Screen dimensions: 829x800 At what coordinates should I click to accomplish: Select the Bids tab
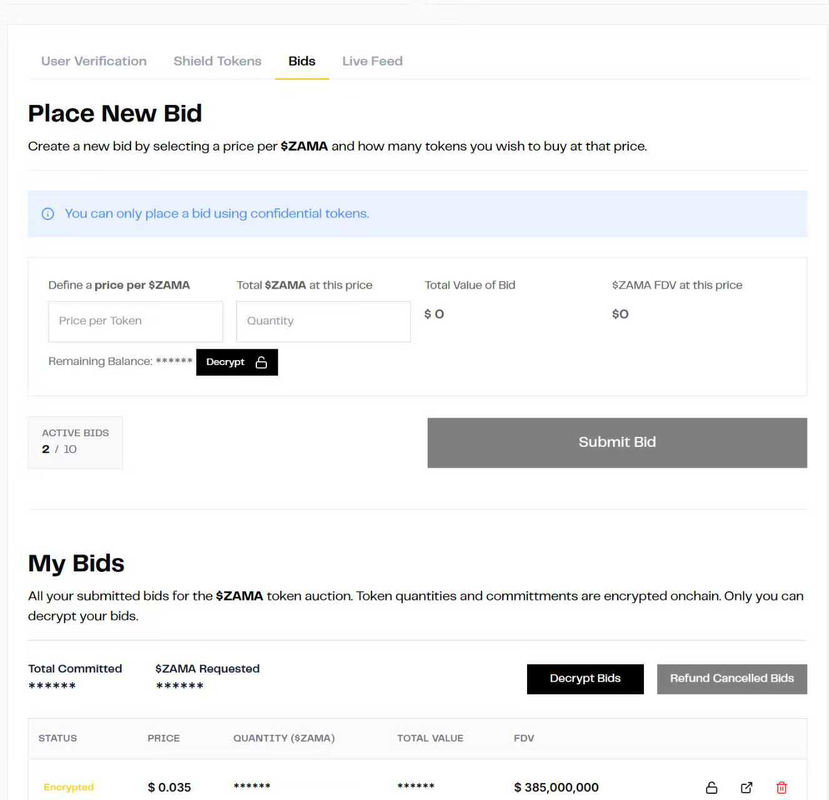point(302,61)
